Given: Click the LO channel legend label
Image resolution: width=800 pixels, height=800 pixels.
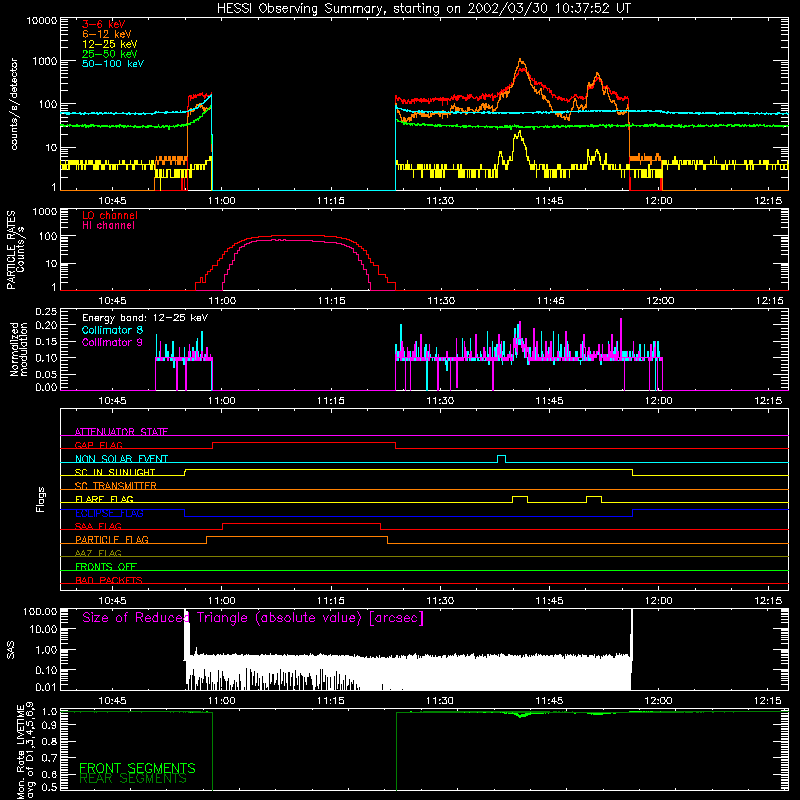Looking at the screenshot, I should coord(110,215).
